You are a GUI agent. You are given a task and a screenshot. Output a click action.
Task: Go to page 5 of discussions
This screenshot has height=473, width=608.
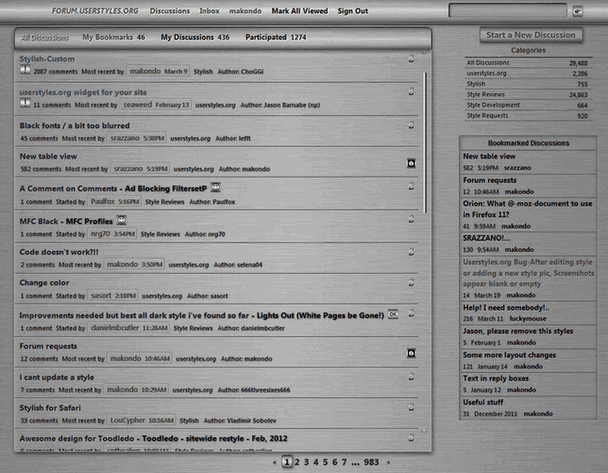(x=325, y=462)
